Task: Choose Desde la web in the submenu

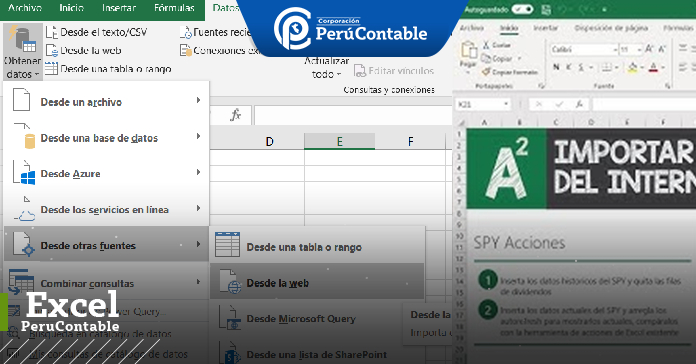Action: 318,282
